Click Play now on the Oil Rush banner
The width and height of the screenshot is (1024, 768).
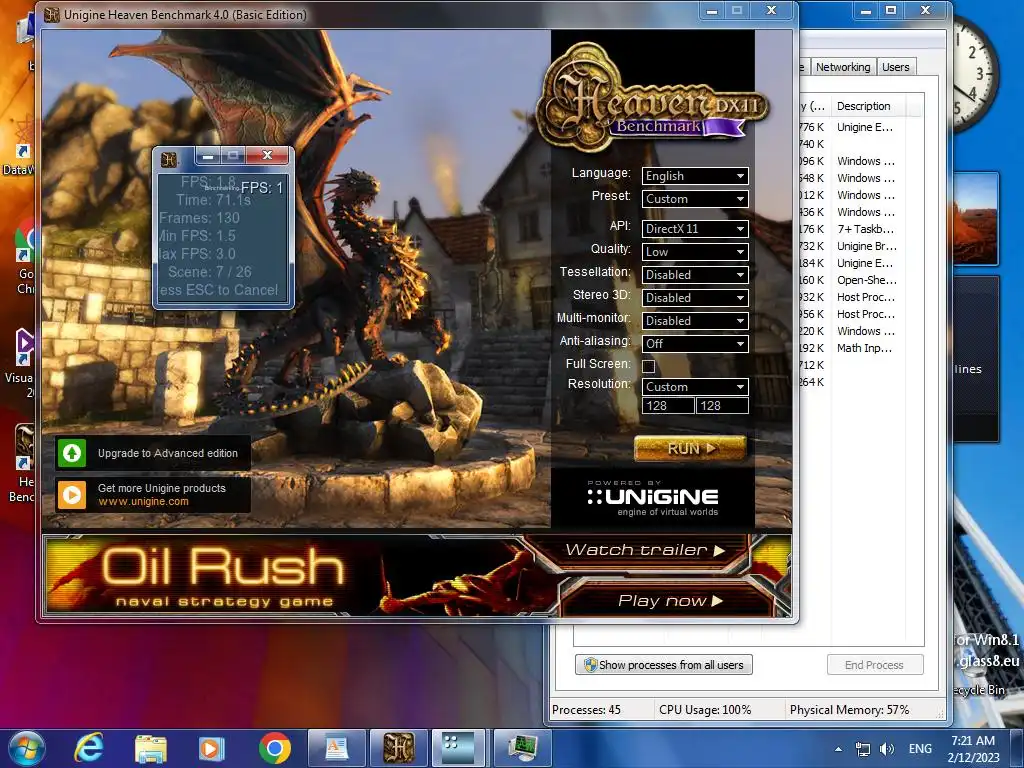(x=670, y=601)
